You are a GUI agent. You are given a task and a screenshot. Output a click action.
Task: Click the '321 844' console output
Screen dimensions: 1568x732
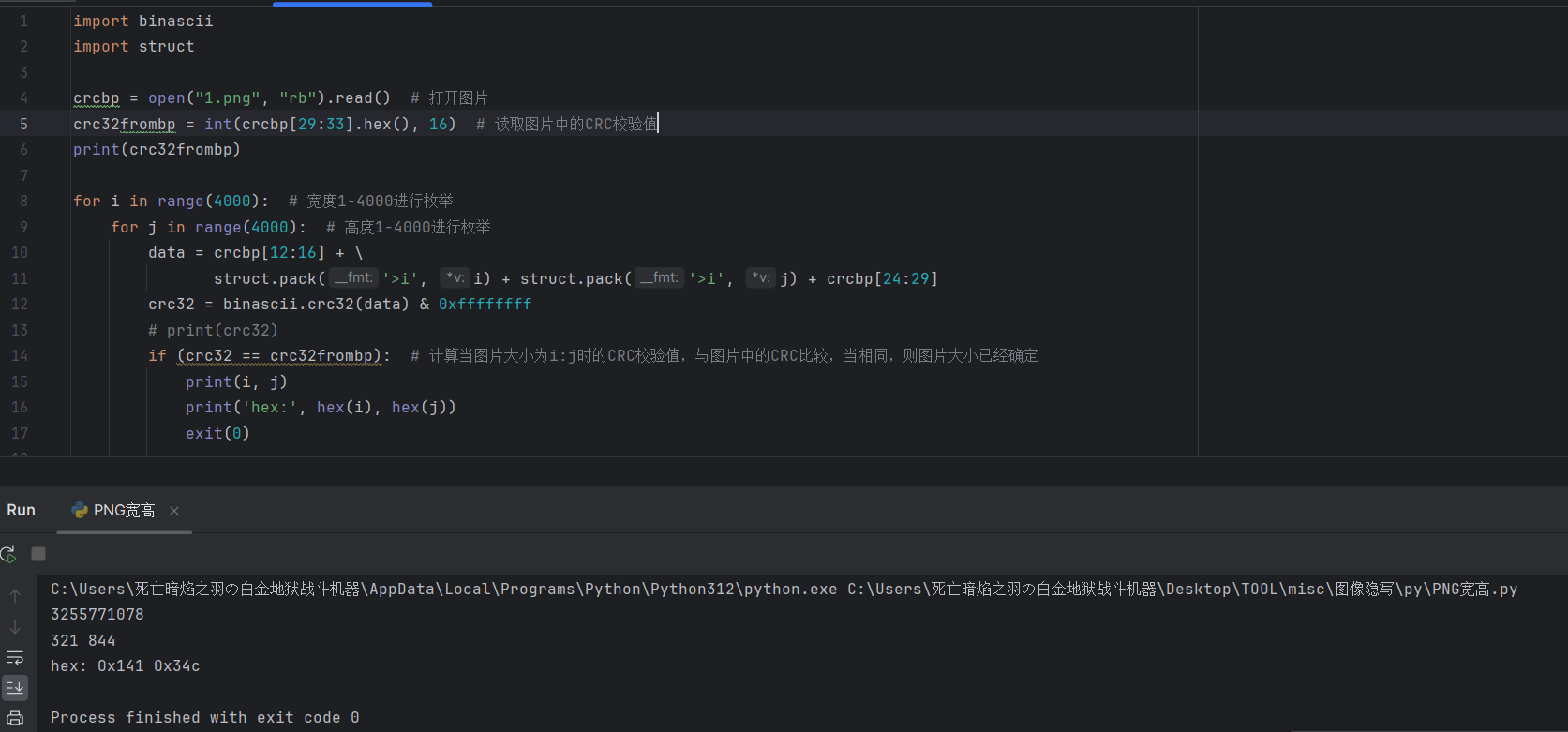(83, 640)
